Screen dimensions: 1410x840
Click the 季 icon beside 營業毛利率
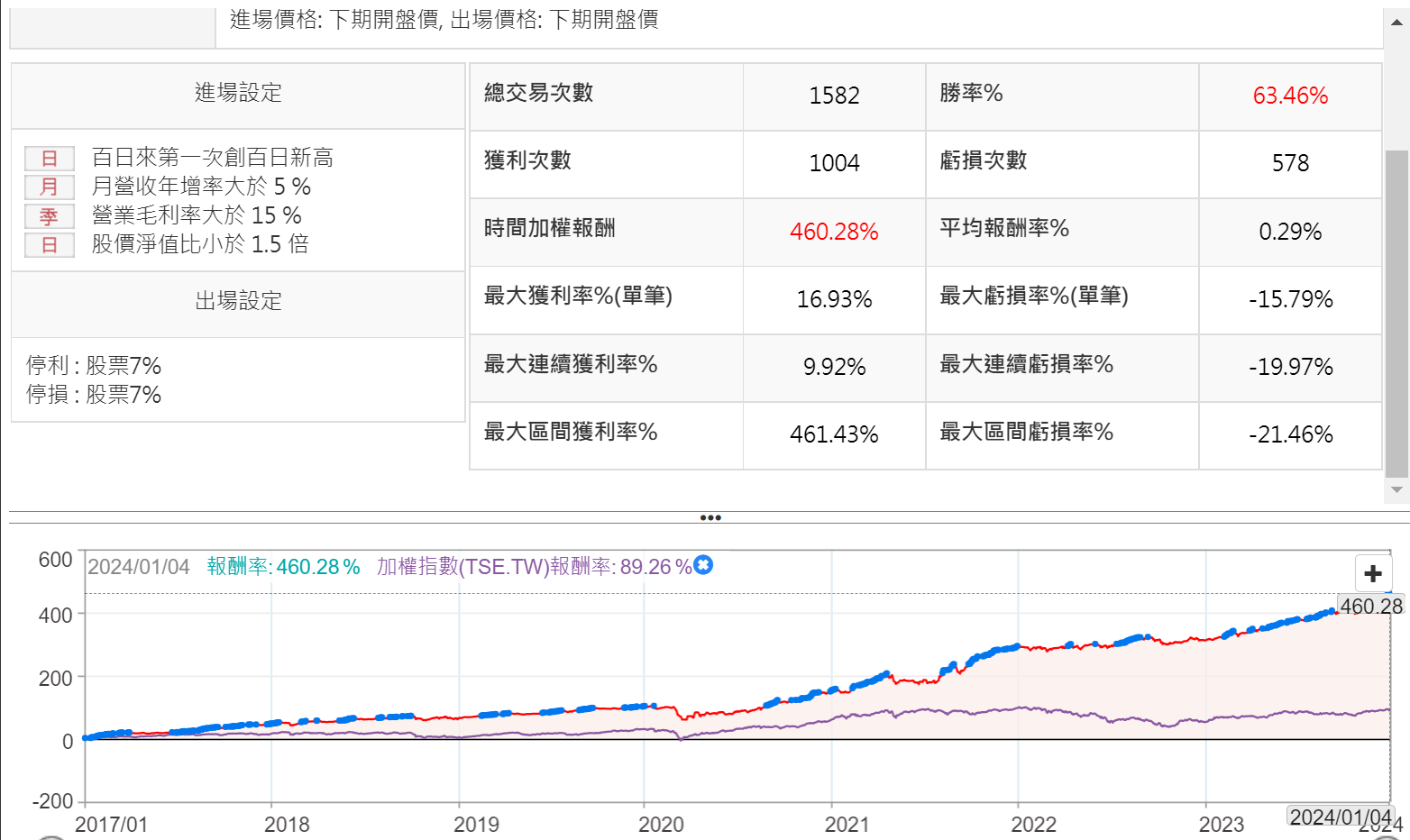coord(49,216)
